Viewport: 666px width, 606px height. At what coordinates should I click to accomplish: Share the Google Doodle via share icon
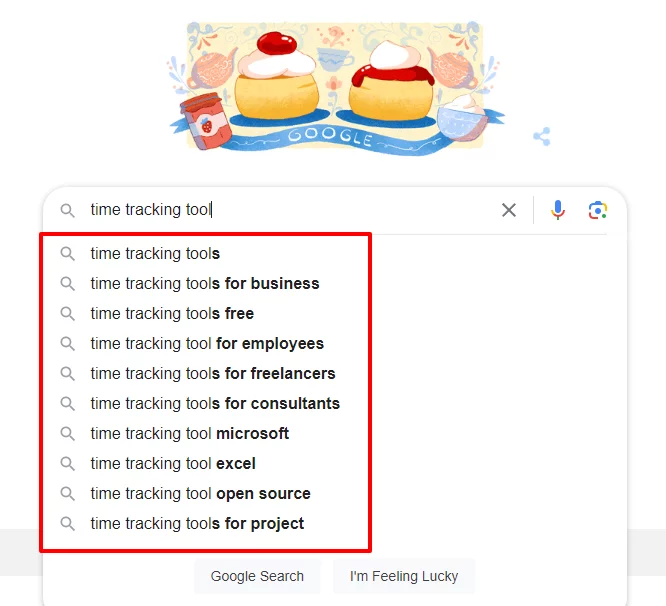pos(542,137)
